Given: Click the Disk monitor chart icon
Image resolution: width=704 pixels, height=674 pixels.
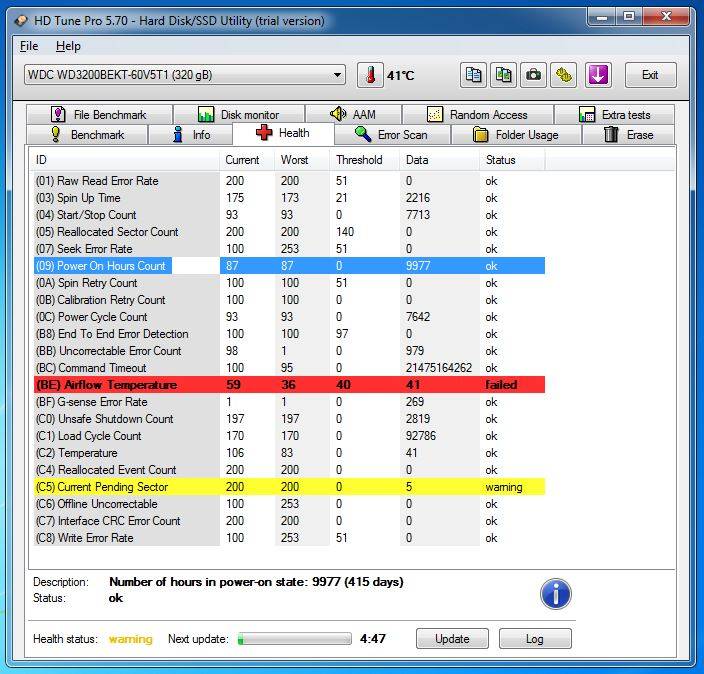Looking at the screenshot, I should click(206, 115).
